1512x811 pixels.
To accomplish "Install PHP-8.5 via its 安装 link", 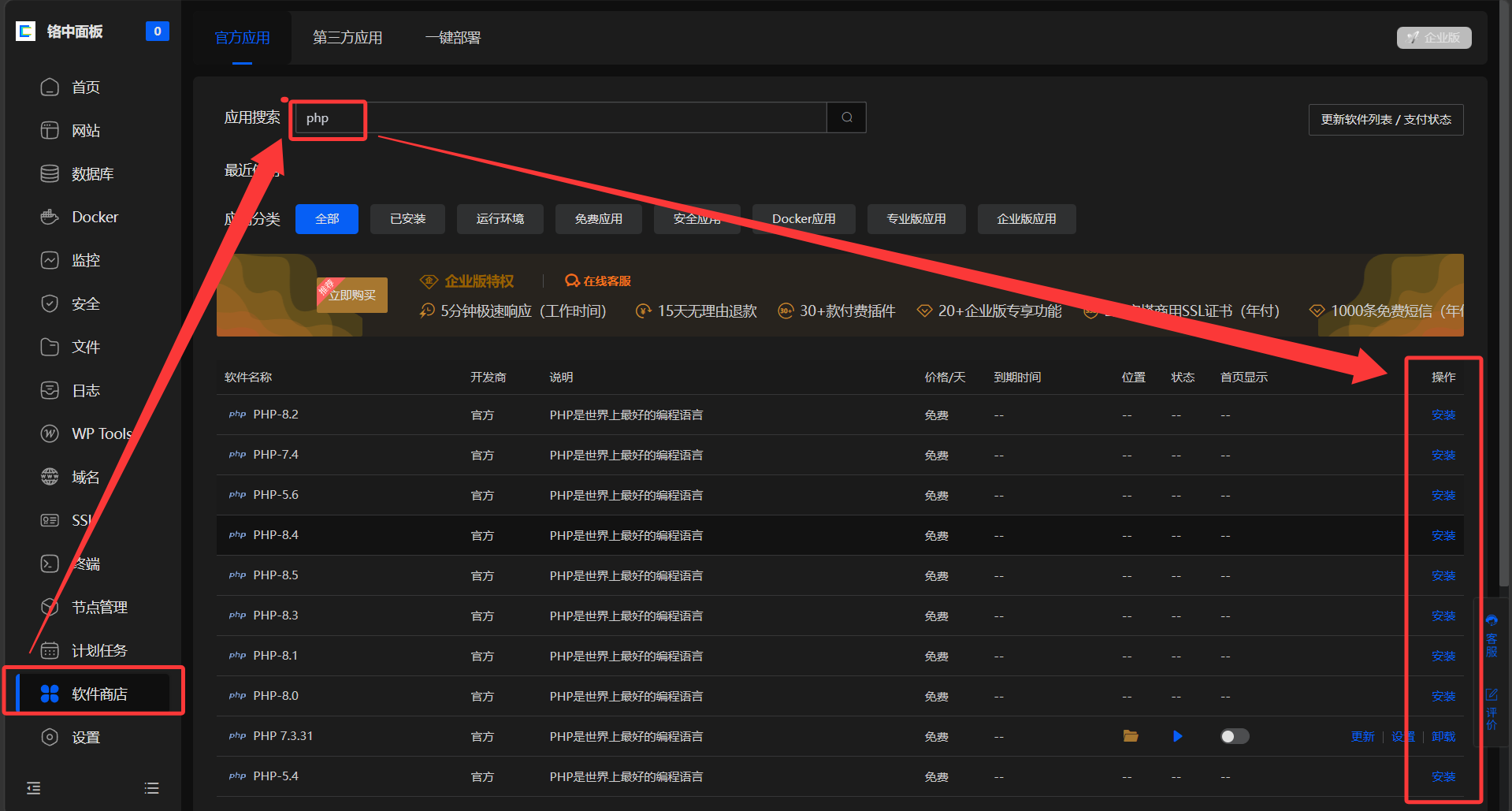I will 1443,576.
